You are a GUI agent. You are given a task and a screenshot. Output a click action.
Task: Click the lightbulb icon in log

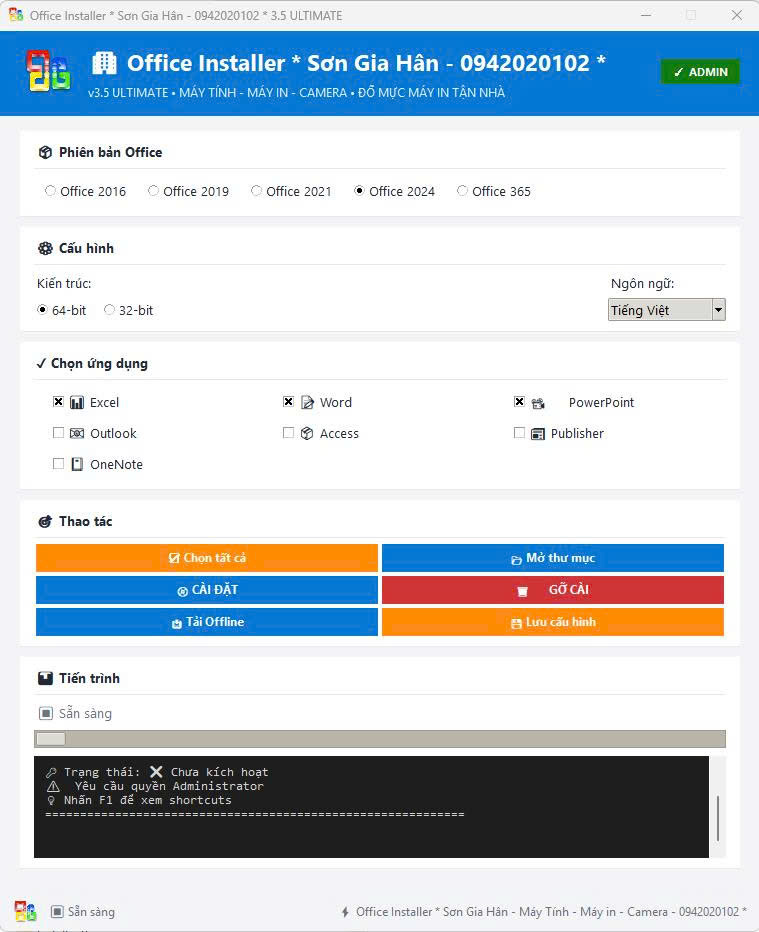pos(51,801)
